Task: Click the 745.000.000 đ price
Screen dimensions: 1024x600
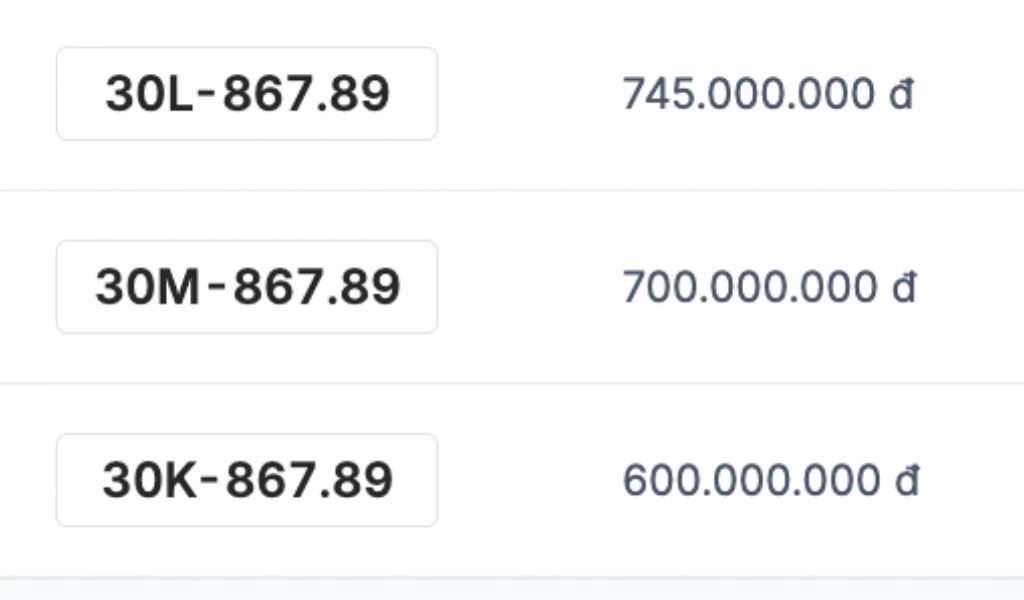Action: 768,93
